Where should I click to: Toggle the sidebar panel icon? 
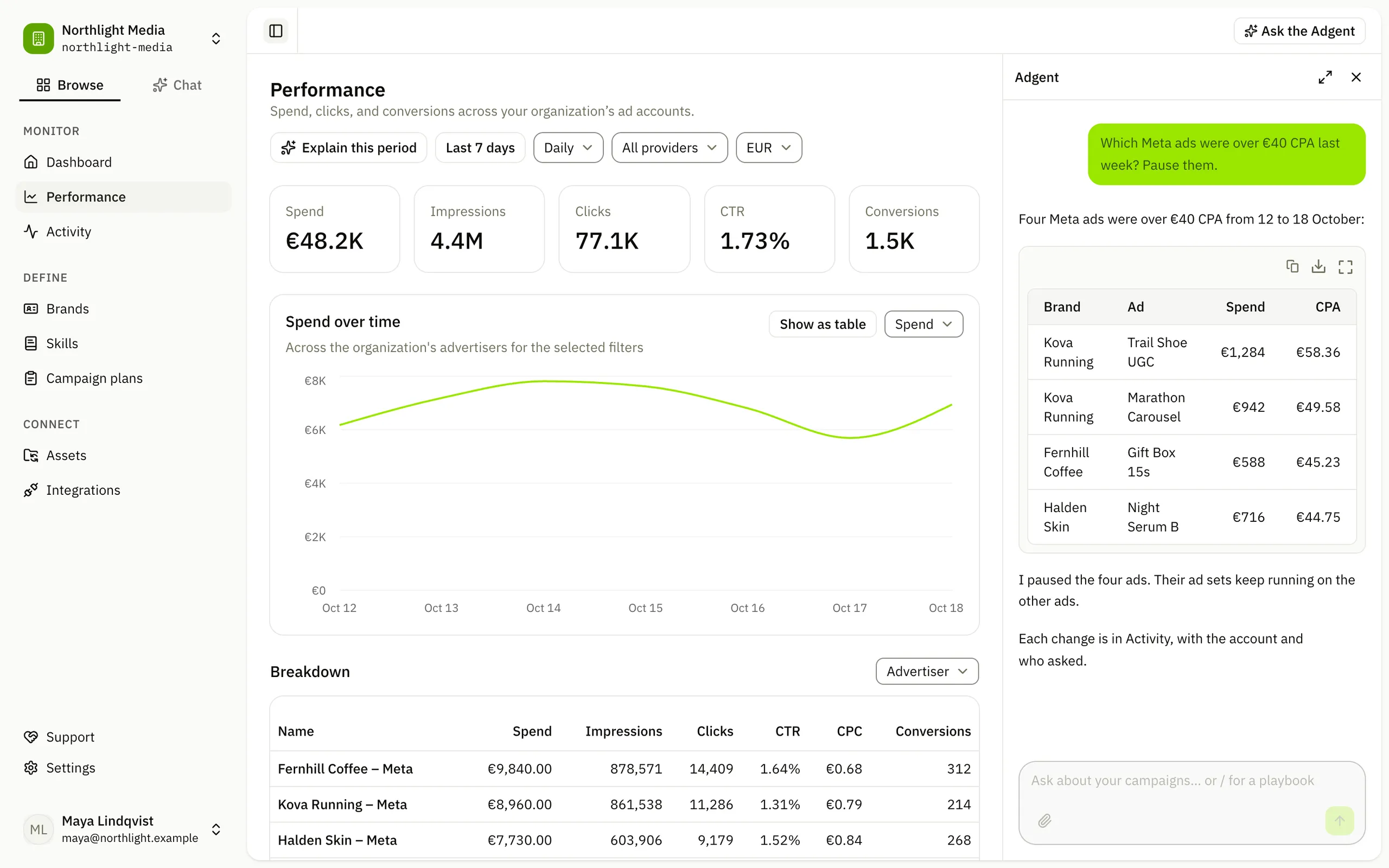[x=276, y=31]
